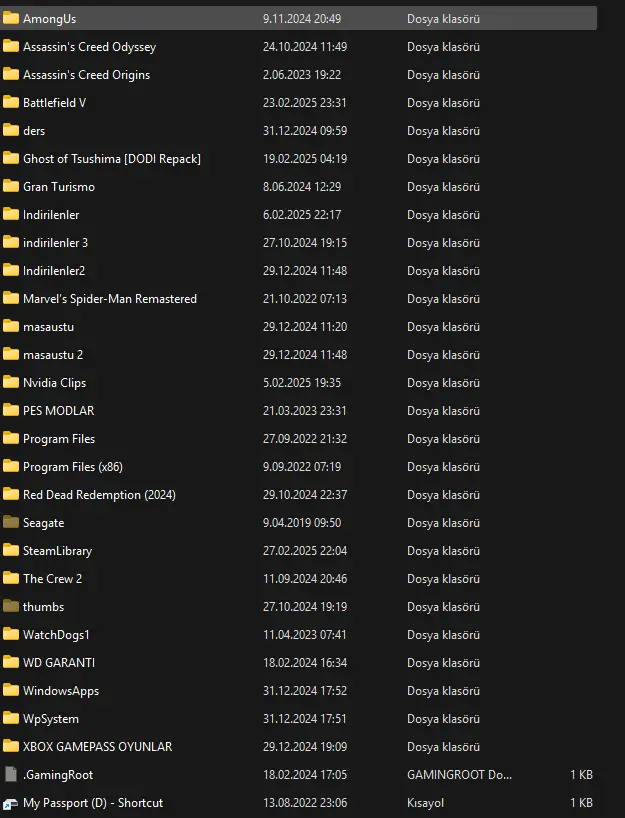Select the Battlefield V name text
Viewport: 625px width, 818px height.
click(54, 103)
